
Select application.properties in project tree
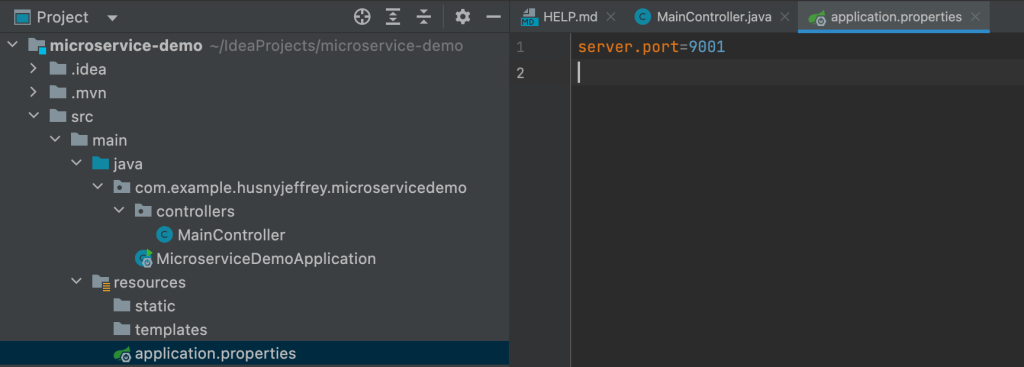215,353
